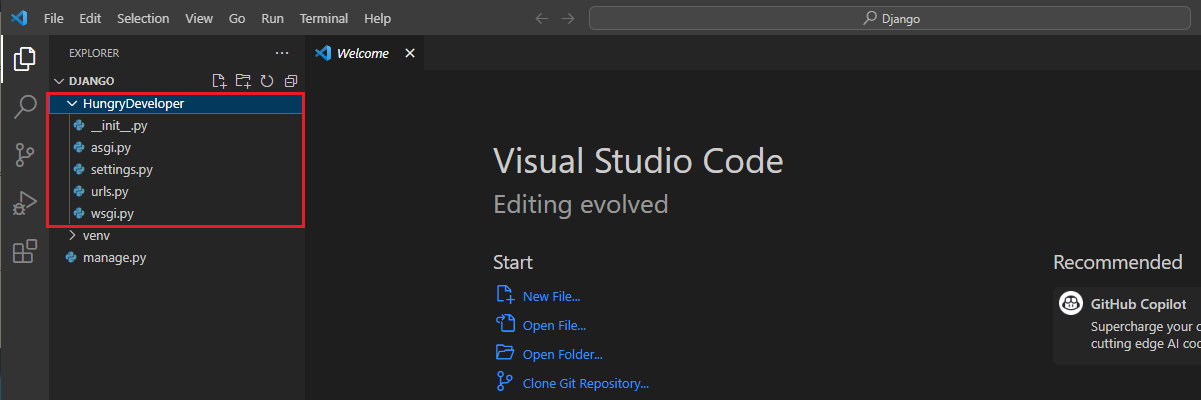The width and height of the screenshot is (1201, 400).
Task: Open Run and Debug view
Action: click(x=24, y=203)
